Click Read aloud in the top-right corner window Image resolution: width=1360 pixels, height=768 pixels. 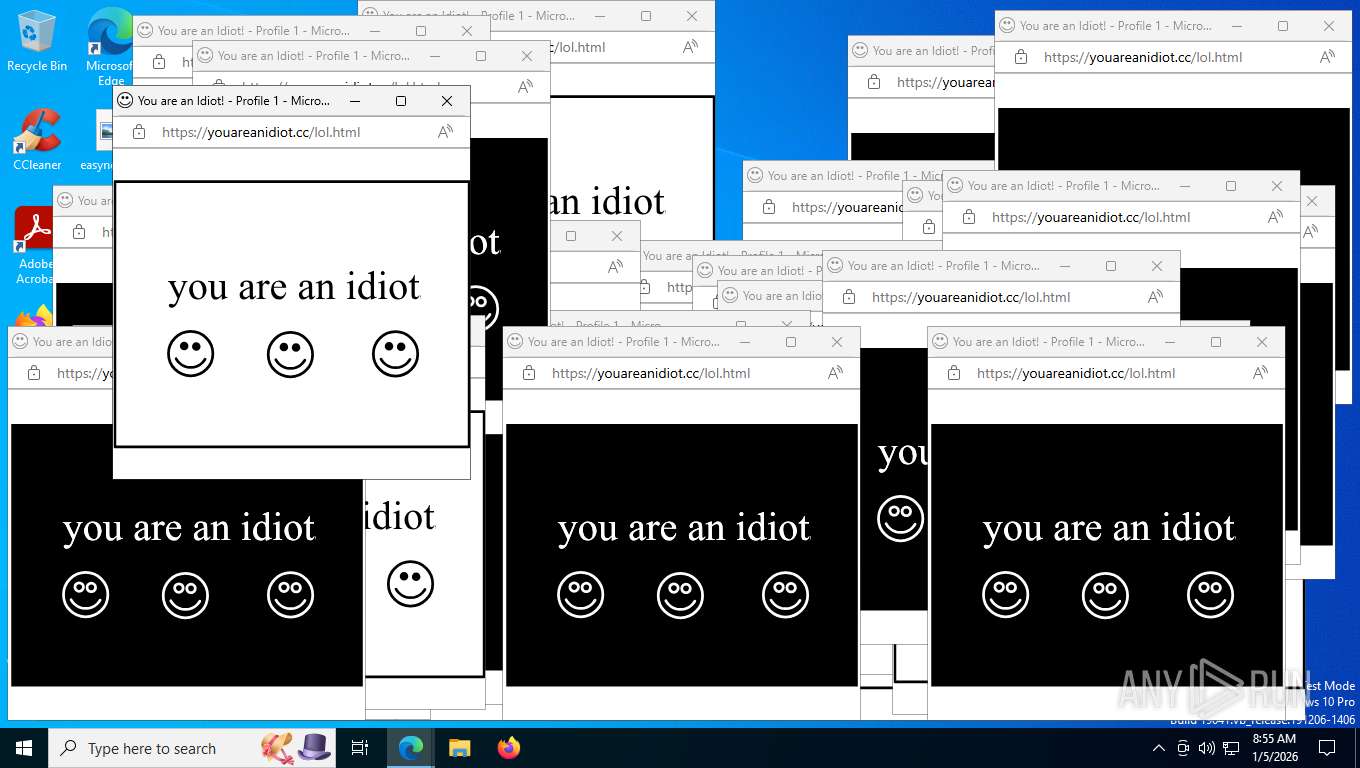click(1328, 57)
